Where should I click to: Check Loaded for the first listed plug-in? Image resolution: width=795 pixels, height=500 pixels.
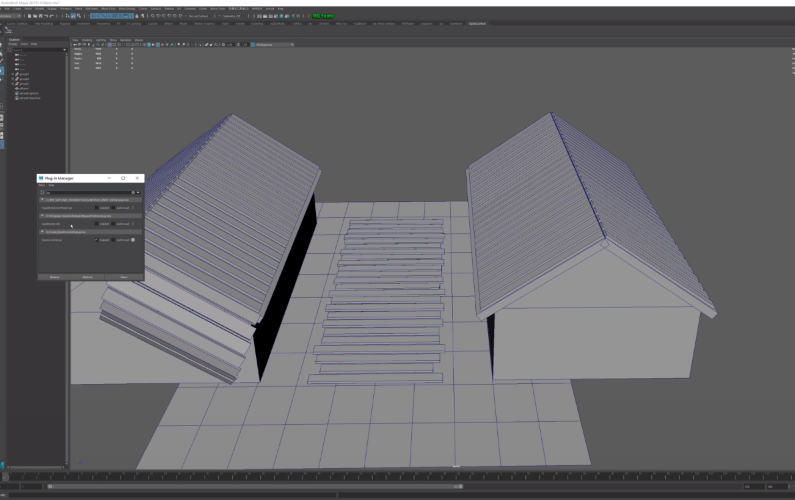point(96,208)
